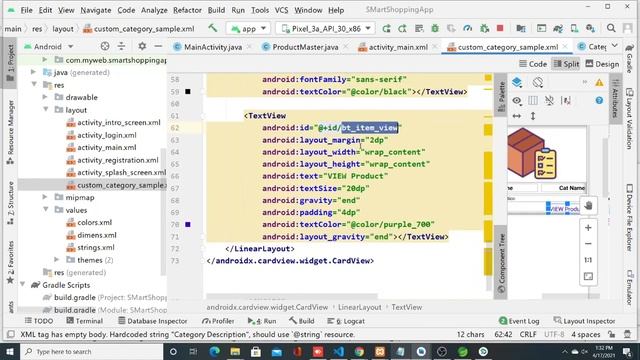Switch editor to Code view

pos(533,64)
